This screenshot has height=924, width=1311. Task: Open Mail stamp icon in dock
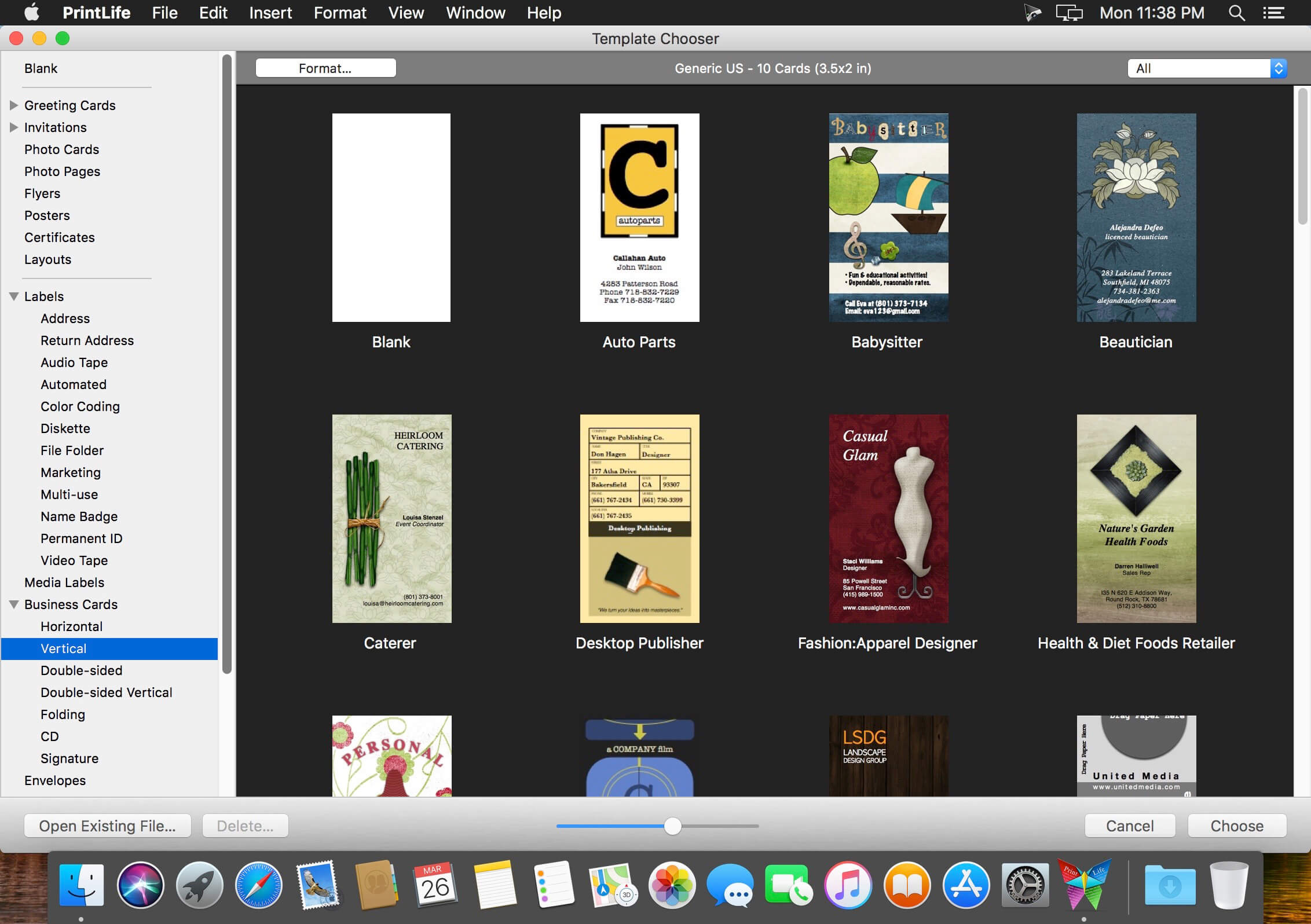click(x=318, y=884)
